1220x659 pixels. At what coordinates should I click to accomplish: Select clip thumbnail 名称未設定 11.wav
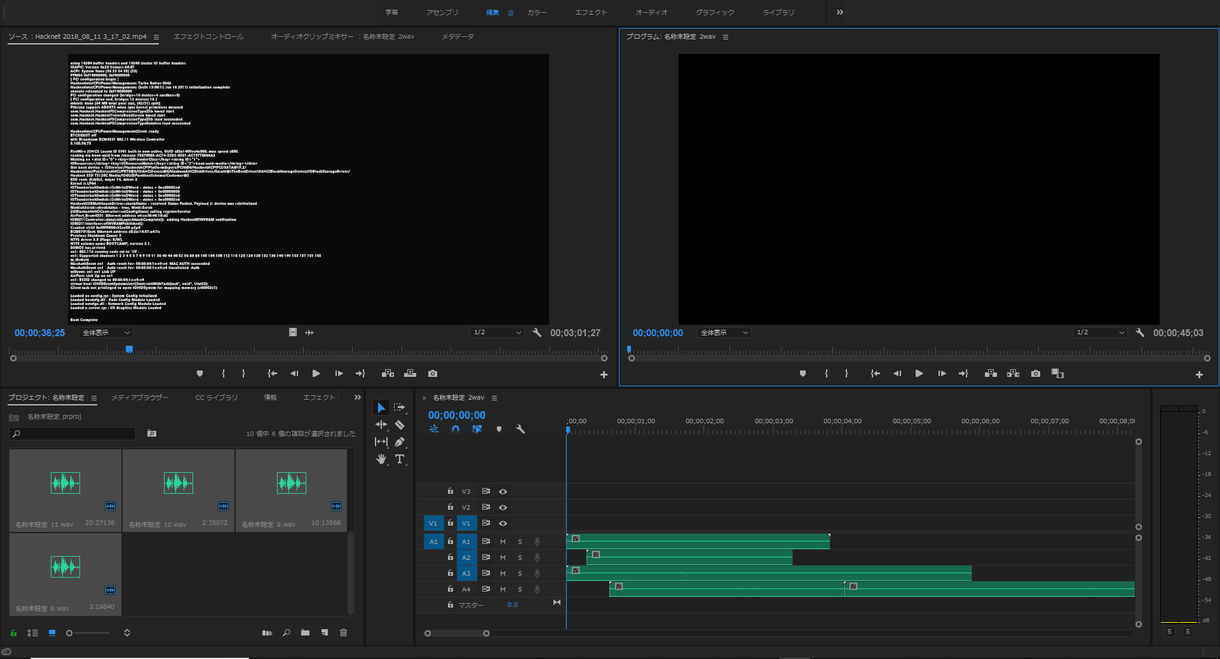point(66,490)
